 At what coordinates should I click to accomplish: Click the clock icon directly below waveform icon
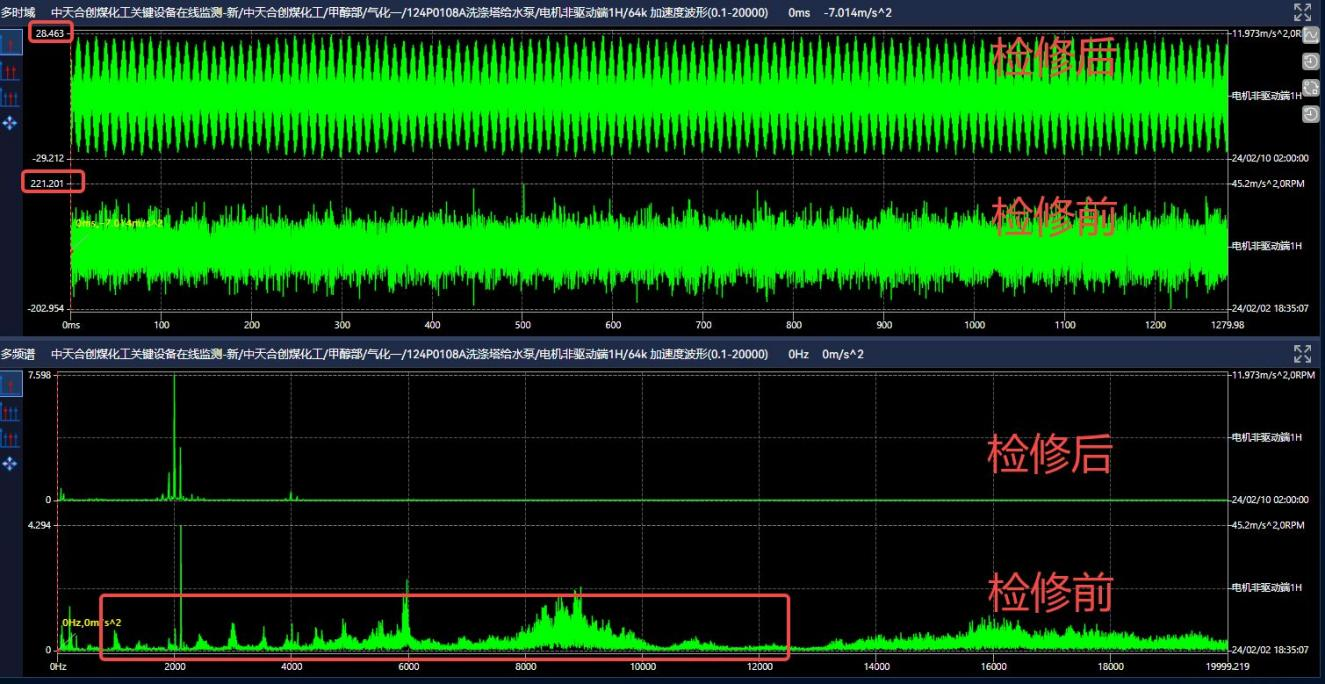[x=1311, y=61]
